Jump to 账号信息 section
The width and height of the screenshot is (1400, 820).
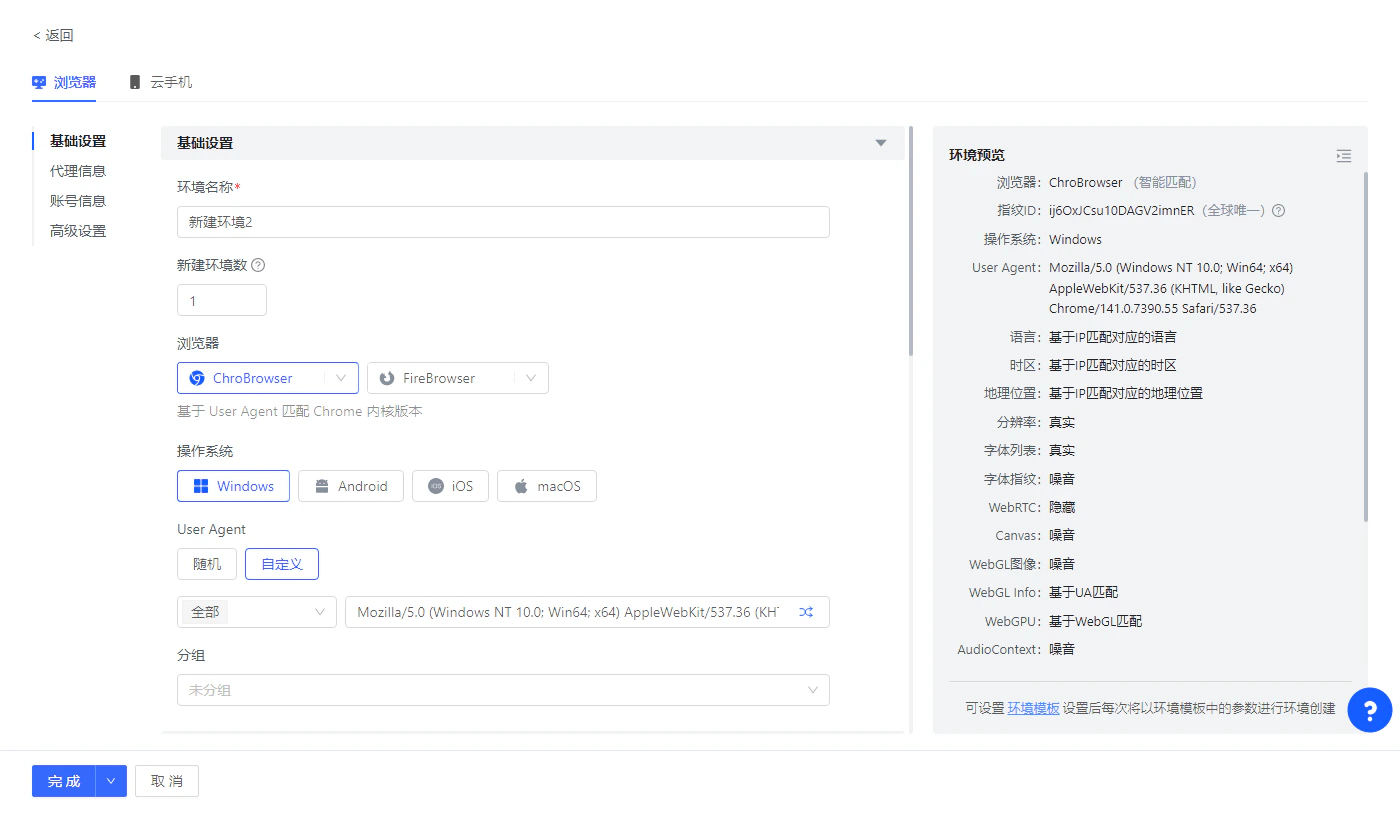tap(78, 201)
